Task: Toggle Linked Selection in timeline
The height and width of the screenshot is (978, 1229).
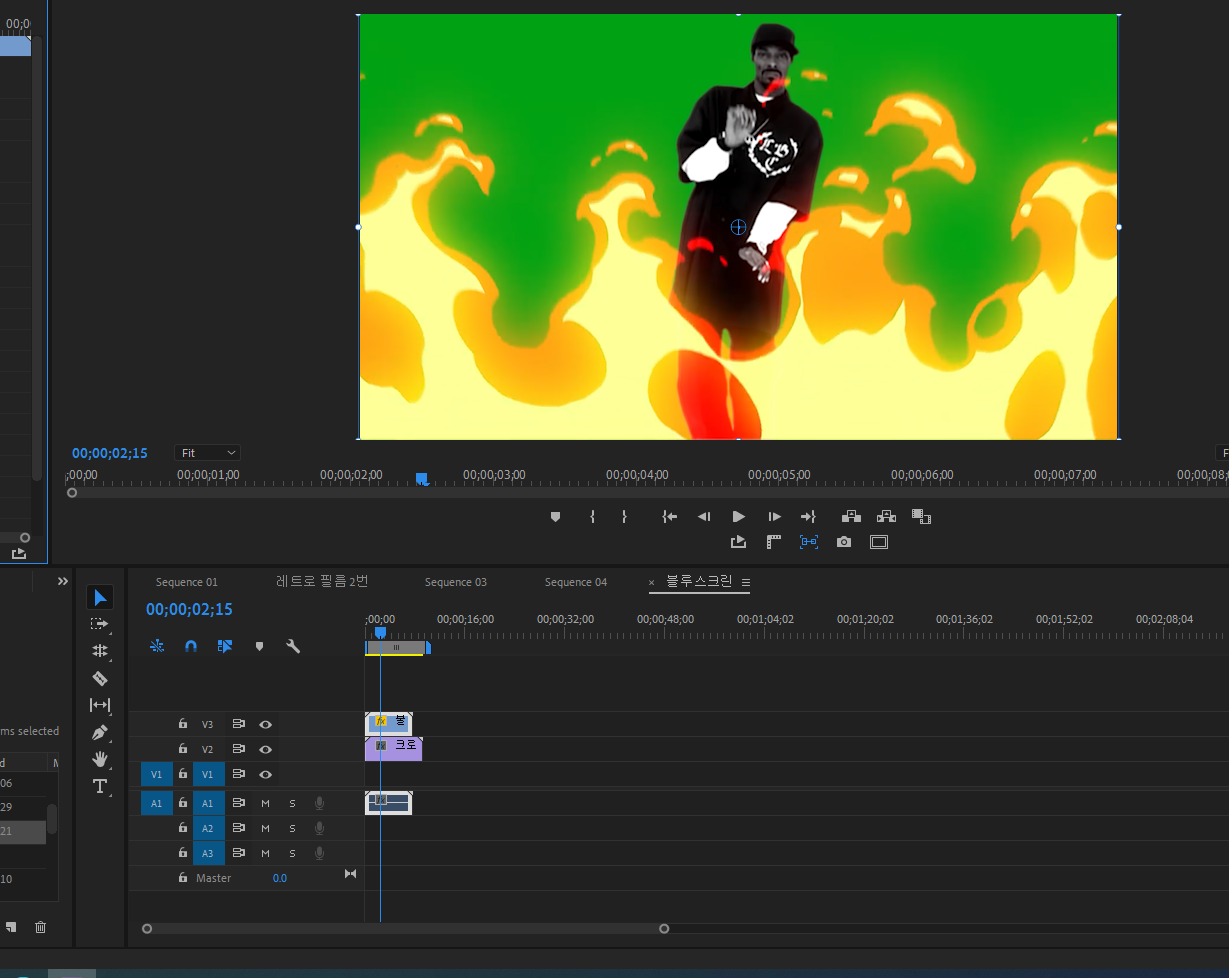Action: click(x=225, y=646)
